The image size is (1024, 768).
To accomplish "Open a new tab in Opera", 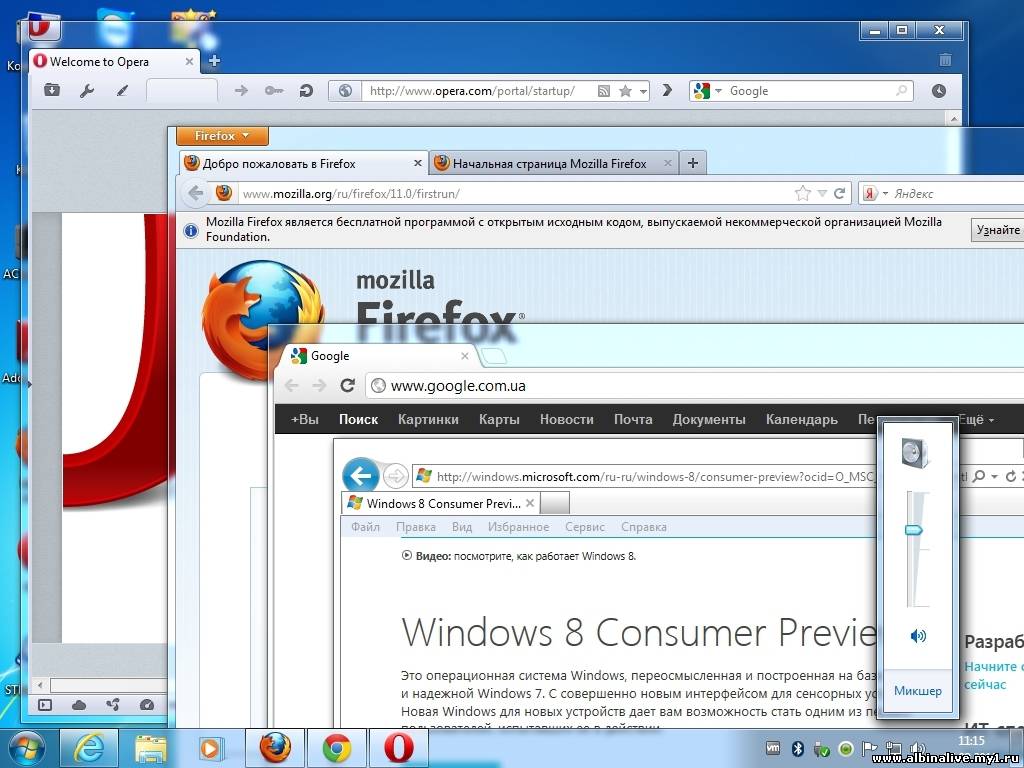I will tap(214, 61).
